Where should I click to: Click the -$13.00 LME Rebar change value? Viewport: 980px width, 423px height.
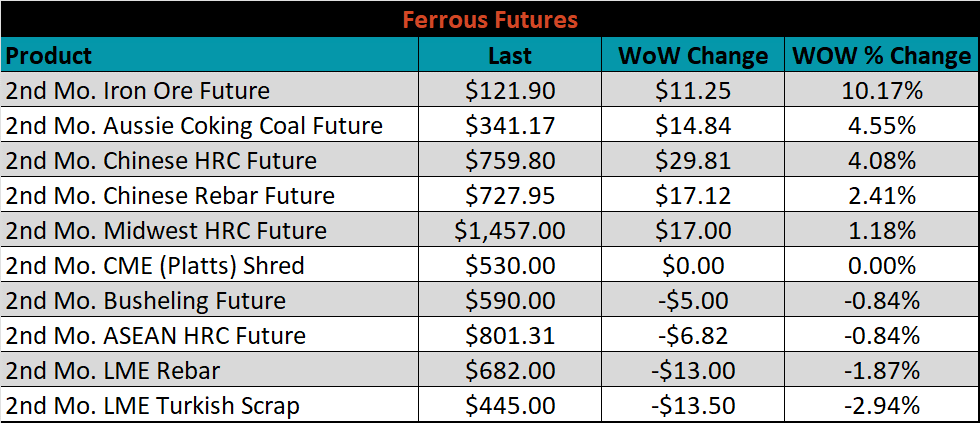693,371
